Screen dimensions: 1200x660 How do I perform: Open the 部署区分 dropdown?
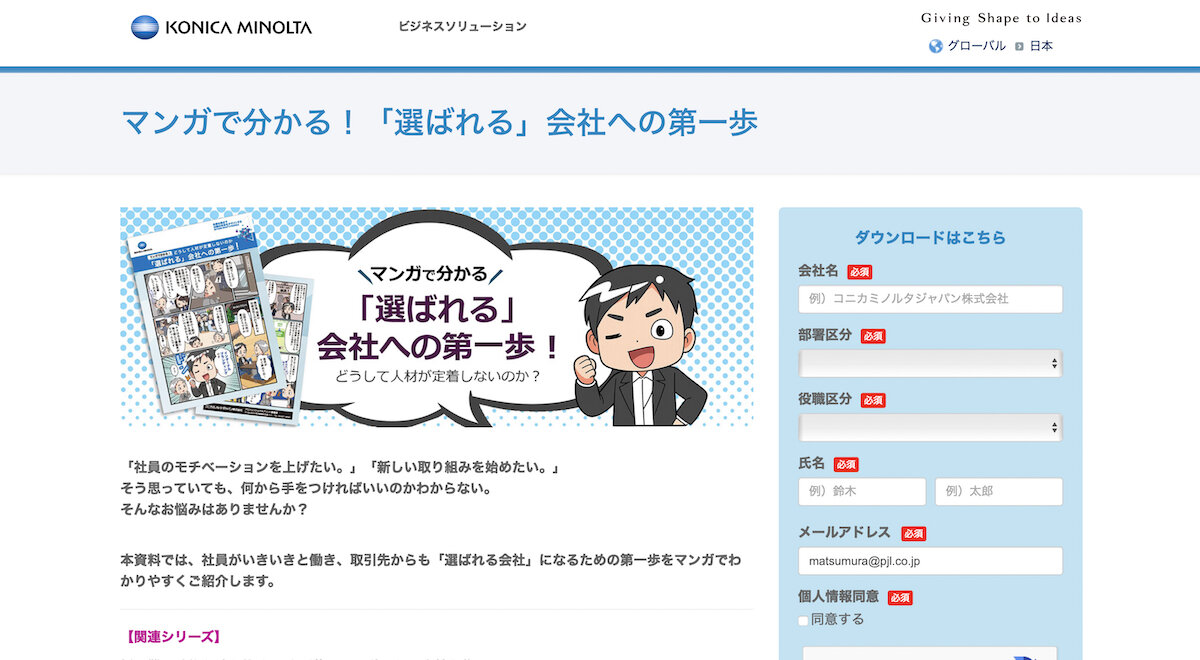(x=930, y=364)
